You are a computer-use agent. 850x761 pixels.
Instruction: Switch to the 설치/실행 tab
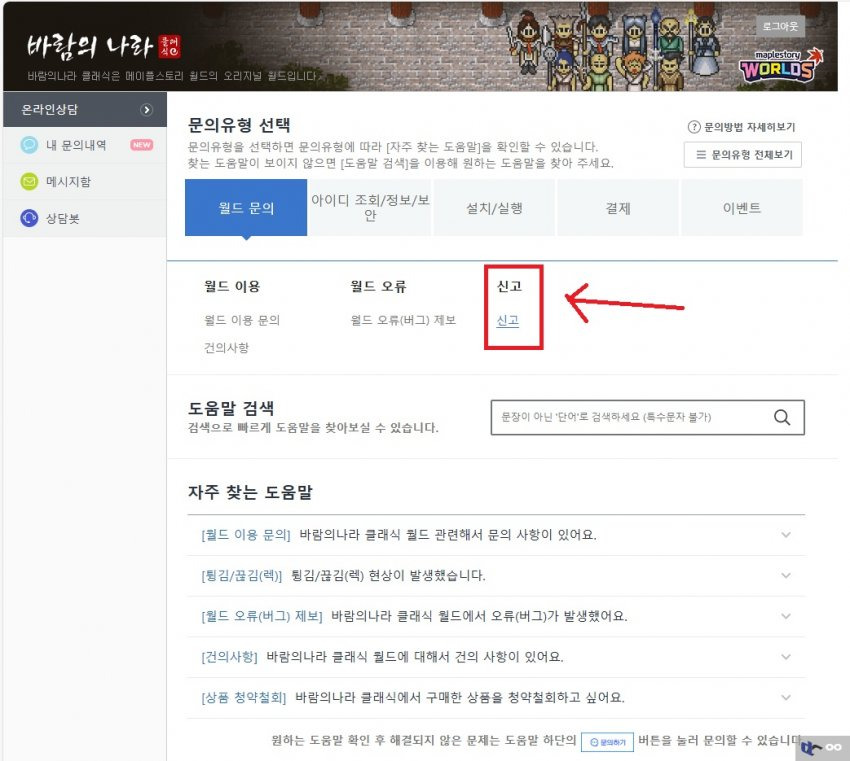coord(494,208)
